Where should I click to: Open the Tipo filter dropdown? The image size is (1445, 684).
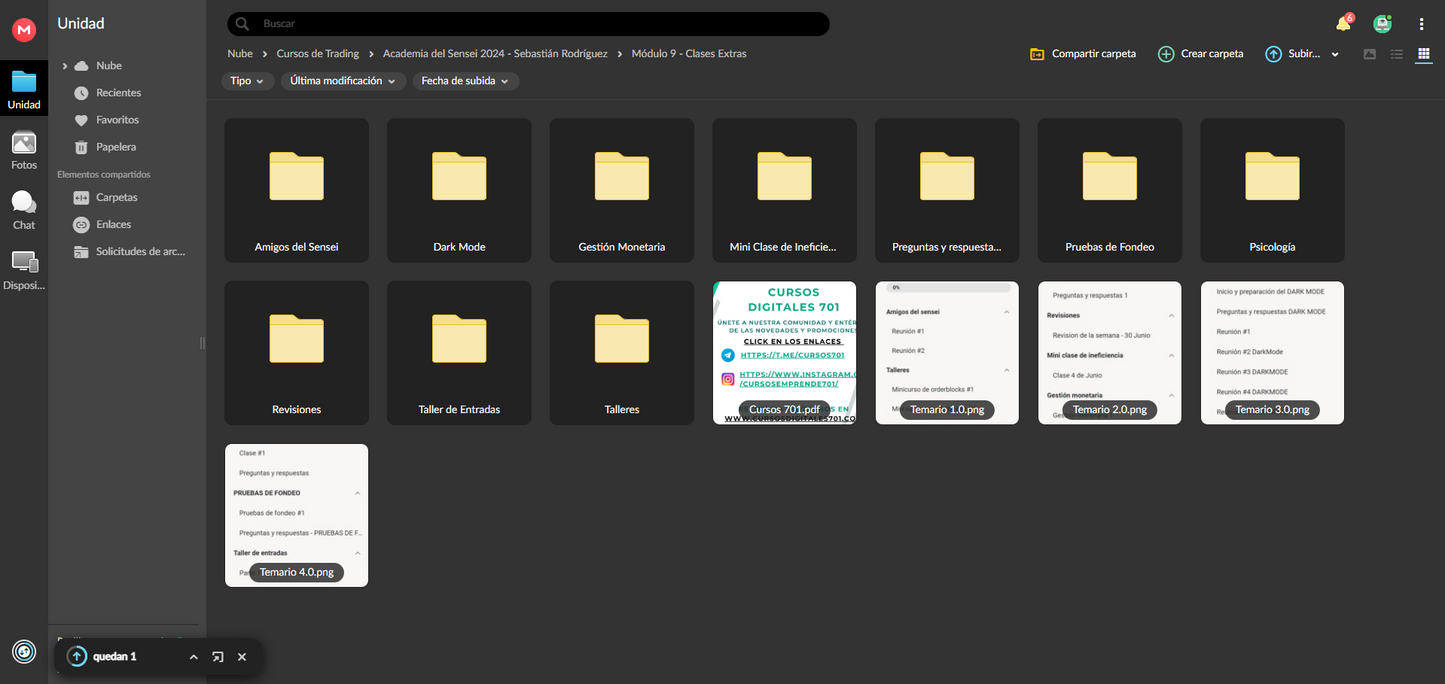click(247, 81)
